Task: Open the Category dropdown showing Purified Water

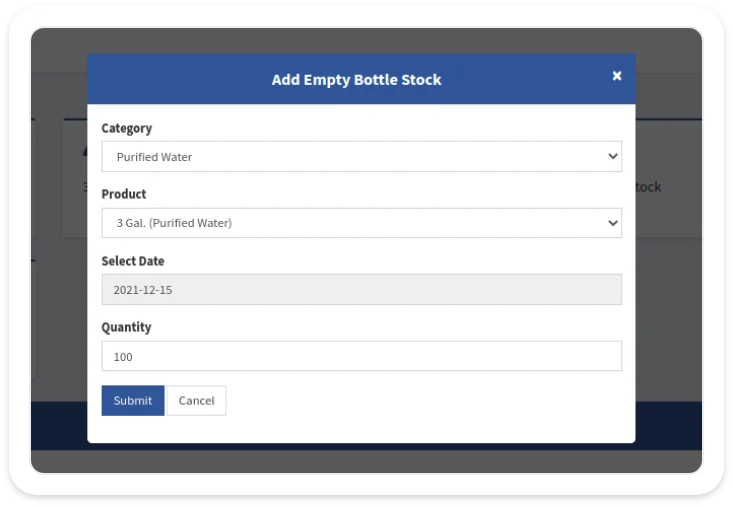Action: 361,157
